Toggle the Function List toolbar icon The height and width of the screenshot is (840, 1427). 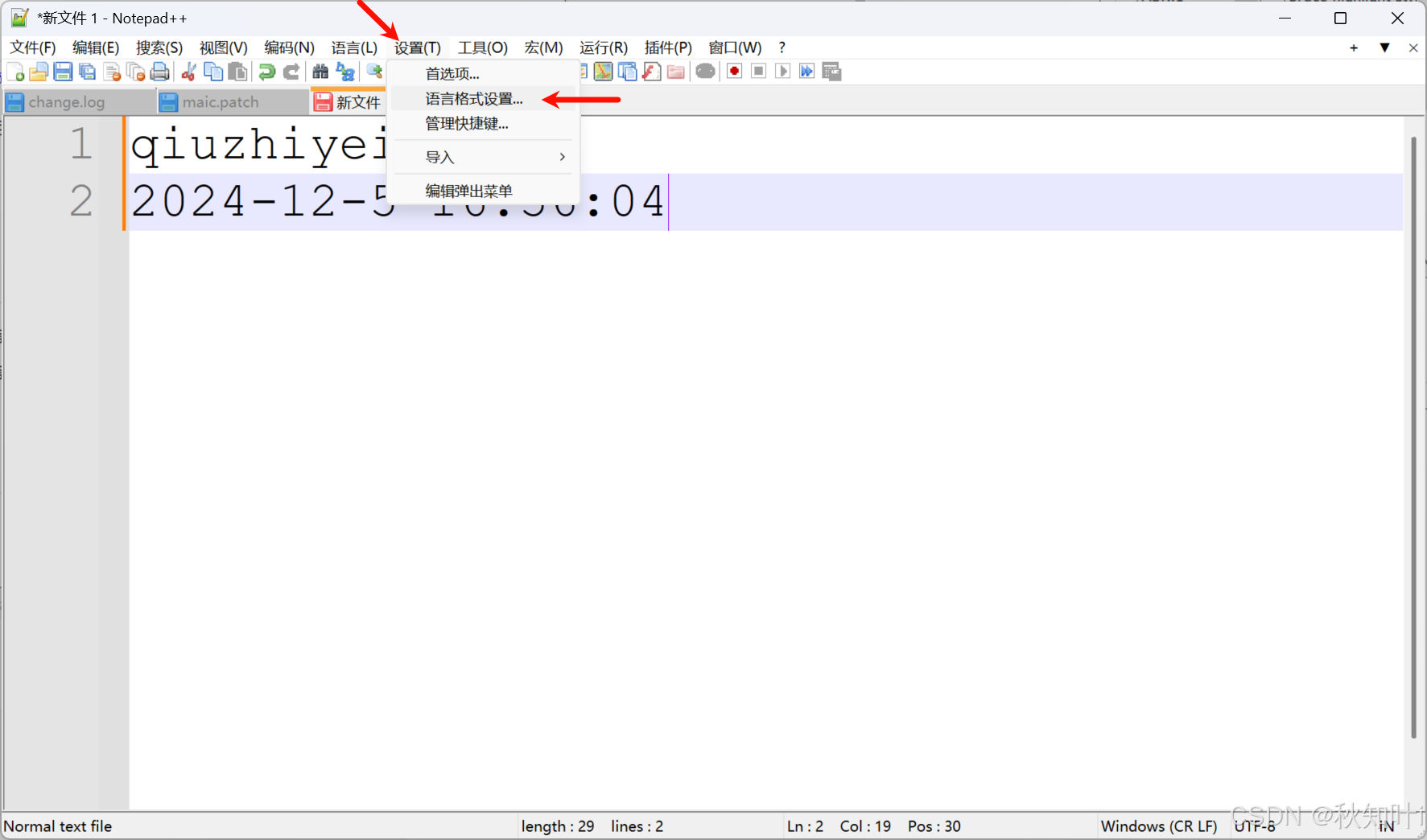coord(651,72)
